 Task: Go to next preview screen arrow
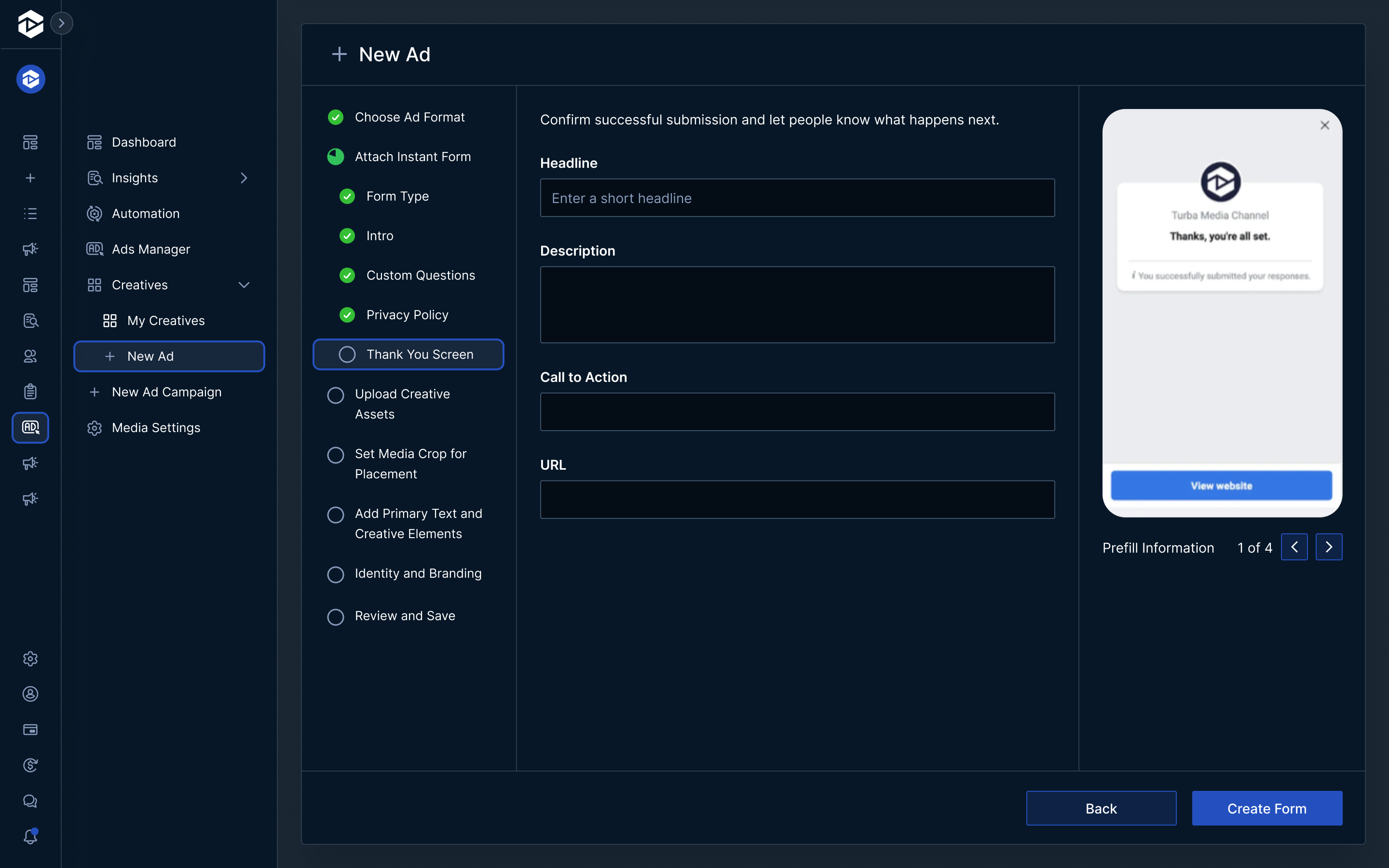click(x=1329, y=547)
